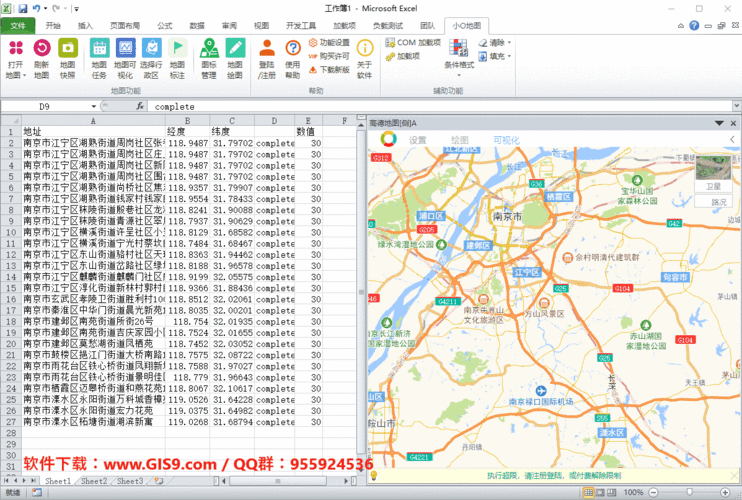Screen dimensions: 742x500
Task: Take a map snapshot with 地图快照
Action: (x=68, y=59)
